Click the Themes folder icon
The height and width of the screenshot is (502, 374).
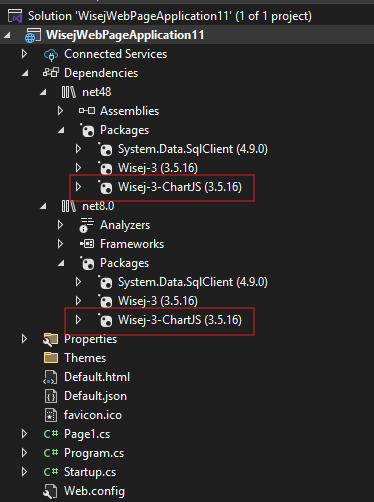click(51, 358)
